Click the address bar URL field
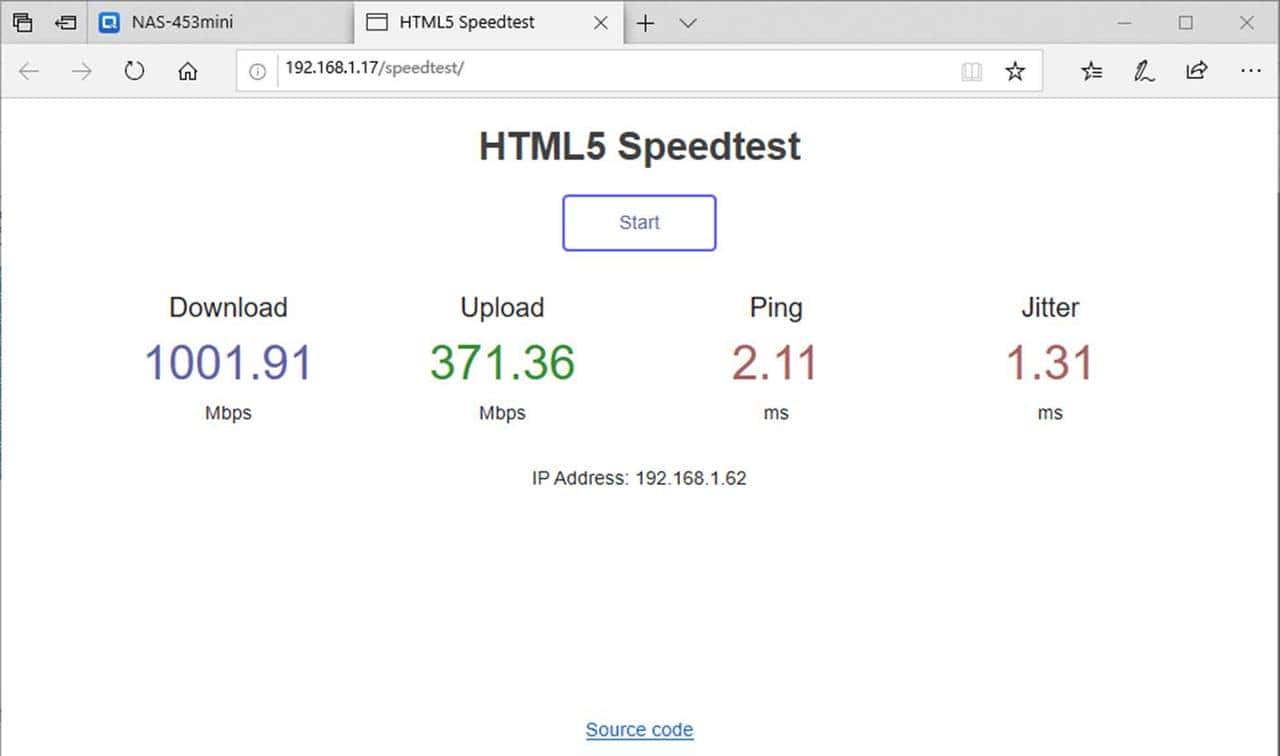The width and height of the screenshot is (1280, 756). point(600,71)
